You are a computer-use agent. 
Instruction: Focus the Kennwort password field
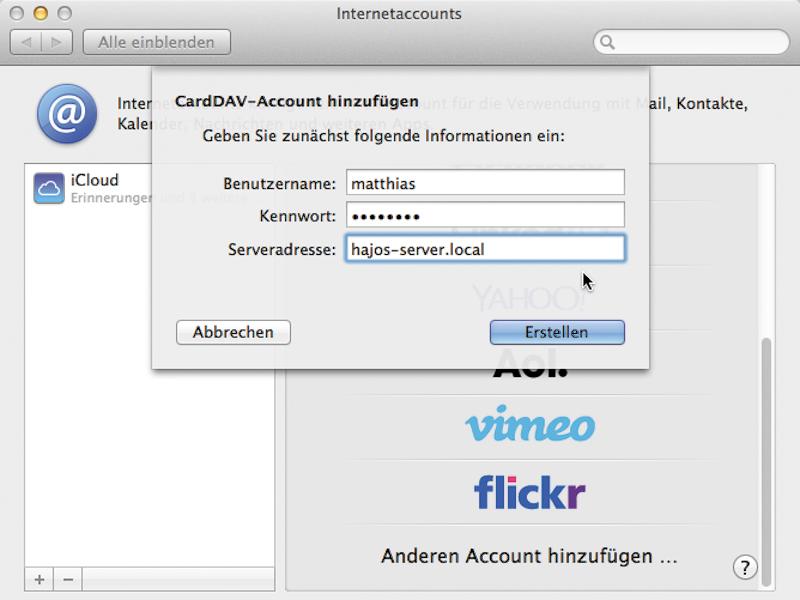tap(485, 215)
